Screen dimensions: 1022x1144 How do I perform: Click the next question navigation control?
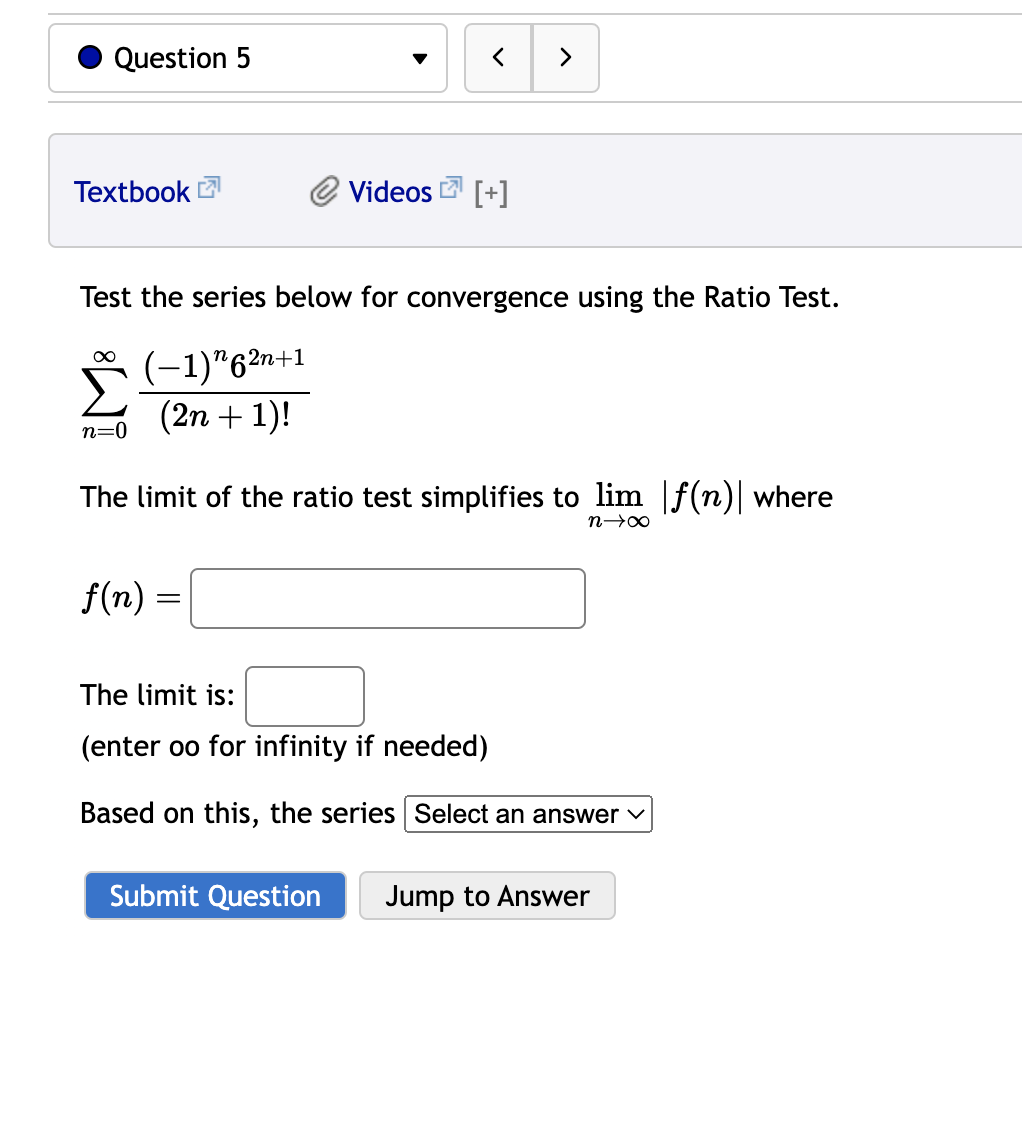click(x=565, y=58)
